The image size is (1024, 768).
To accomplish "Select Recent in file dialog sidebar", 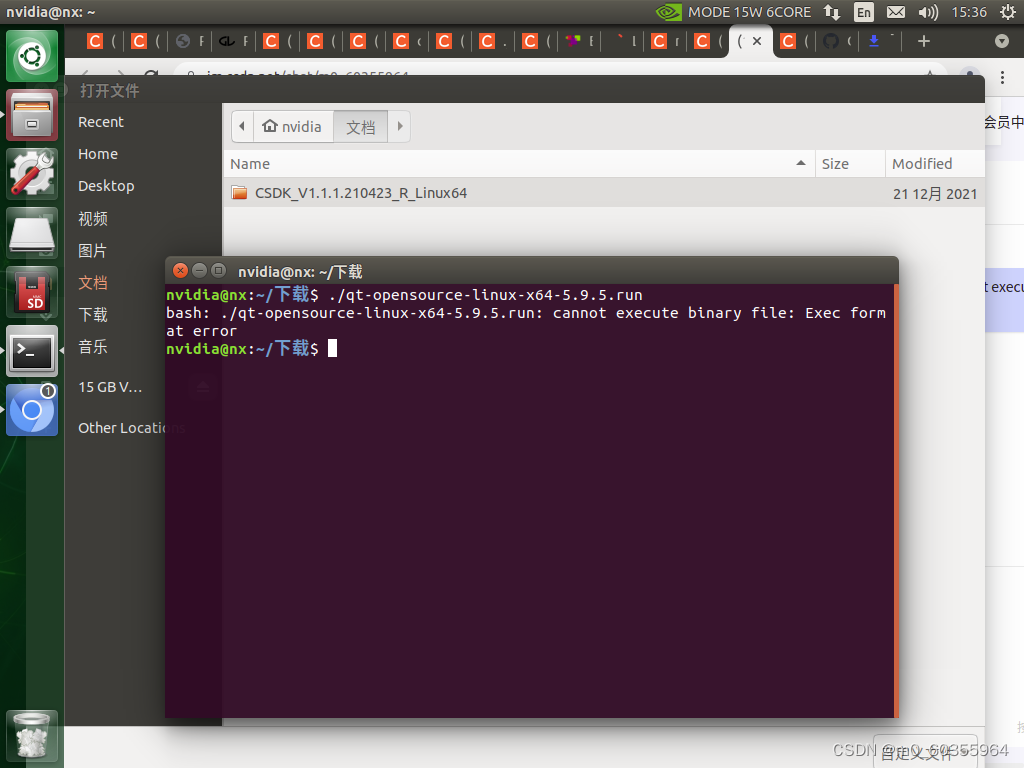I will 101,122.
